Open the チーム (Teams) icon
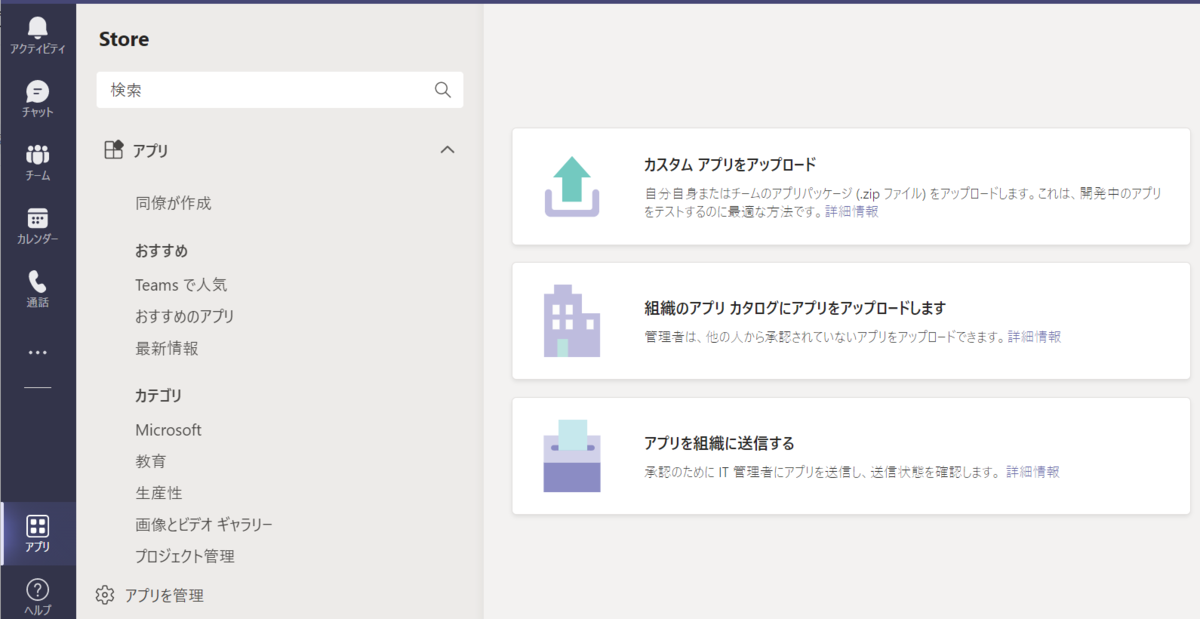This screenshot has height=619, width=1200. [x=37, y=158]
